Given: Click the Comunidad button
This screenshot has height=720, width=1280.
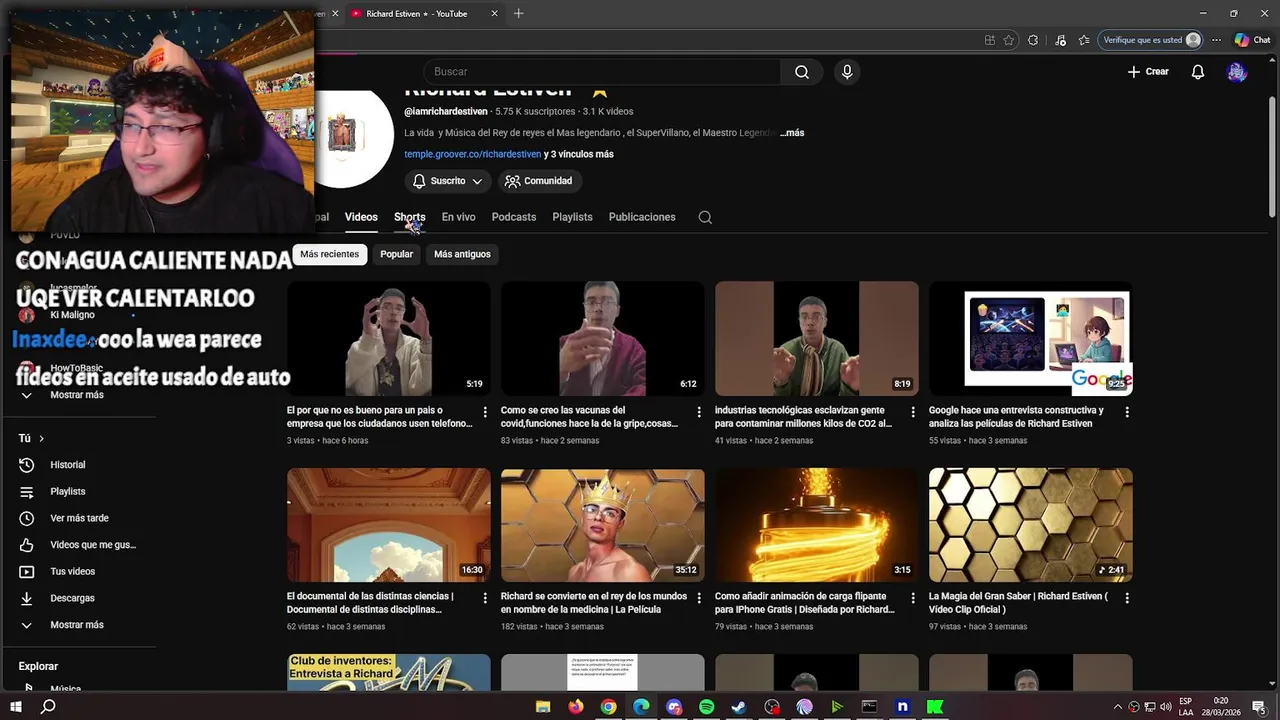Looking at the screenshot, I should point(539,181).
